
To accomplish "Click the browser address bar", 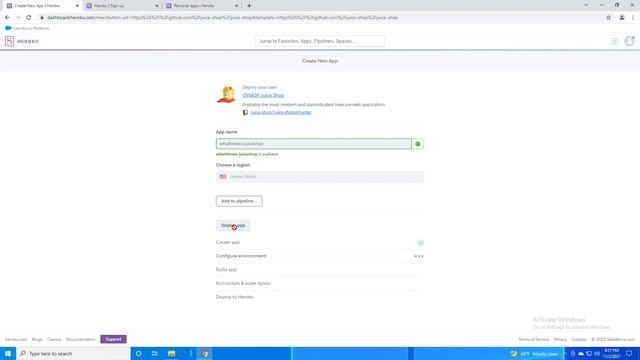I will click(x=320, y=18).
